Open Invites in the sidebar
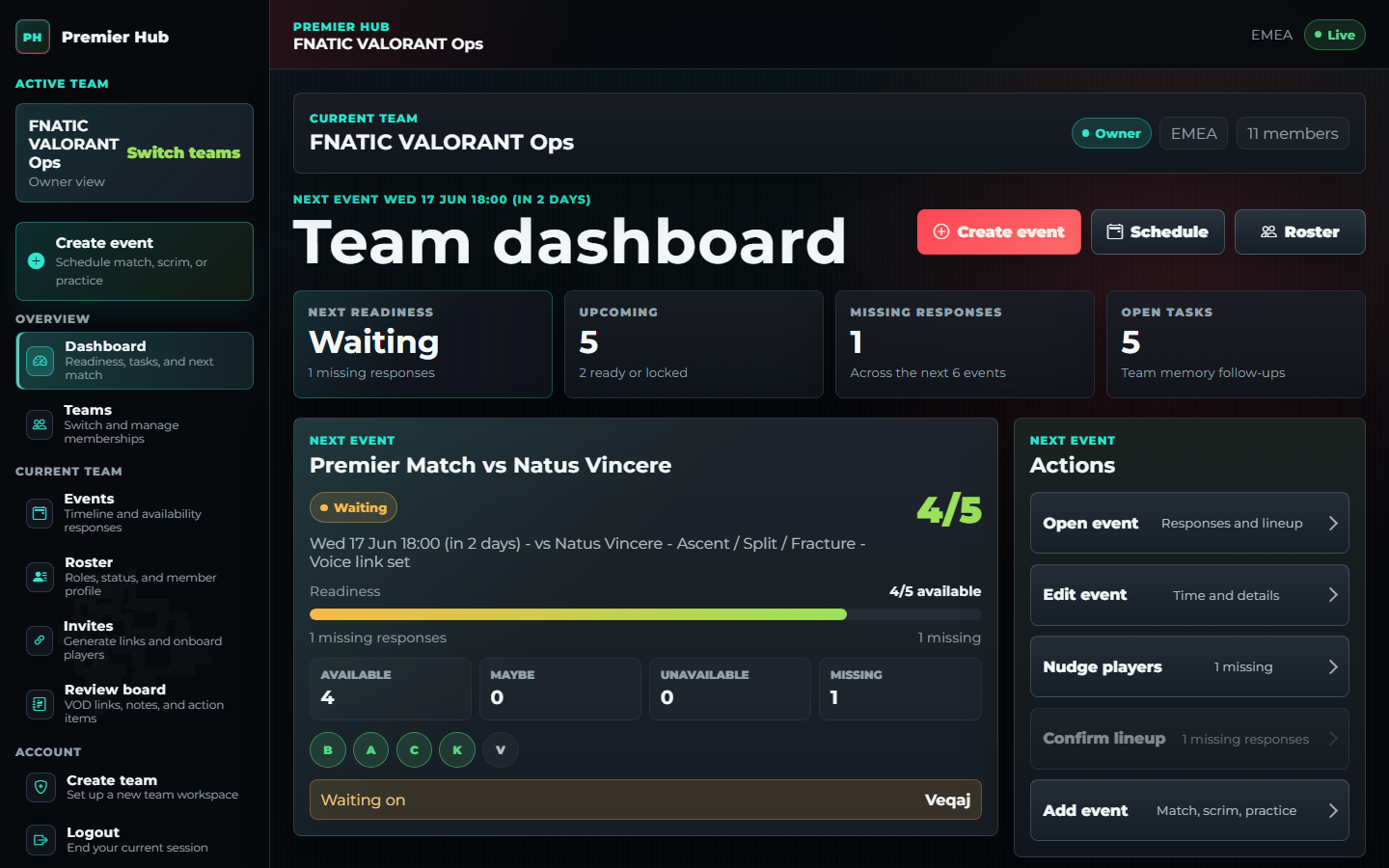This screenshot has width=1389, height=868. tap(135, 640)
